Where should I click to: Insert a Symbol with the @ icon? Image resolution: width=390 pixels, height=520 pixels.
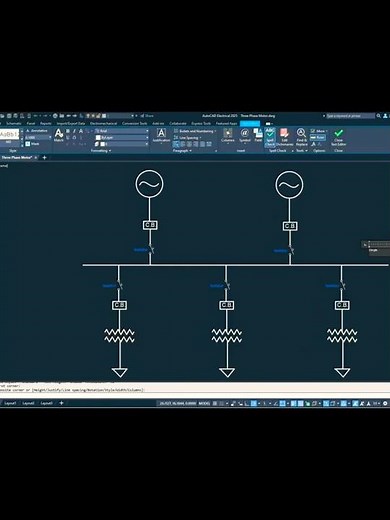click(245, 136)
